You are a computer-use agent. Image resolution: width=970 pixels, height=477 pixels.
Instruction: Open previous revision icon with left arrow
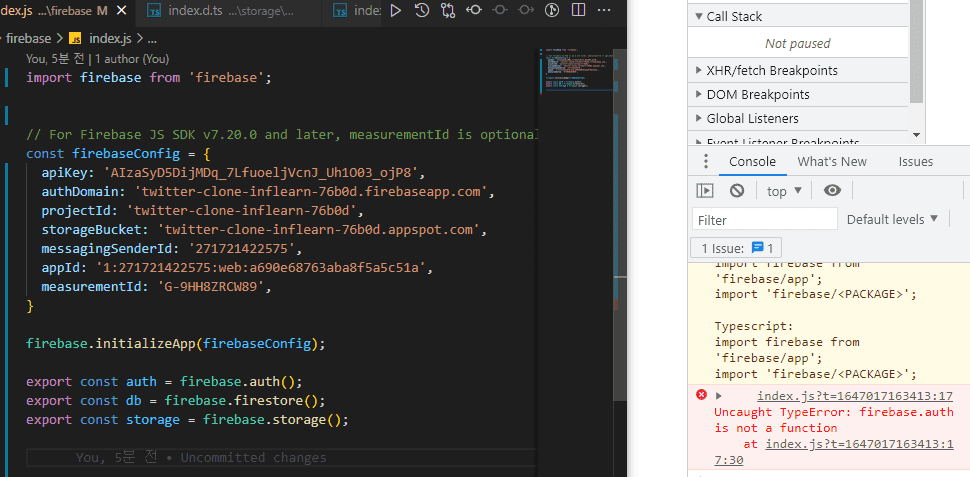(474, 10)
